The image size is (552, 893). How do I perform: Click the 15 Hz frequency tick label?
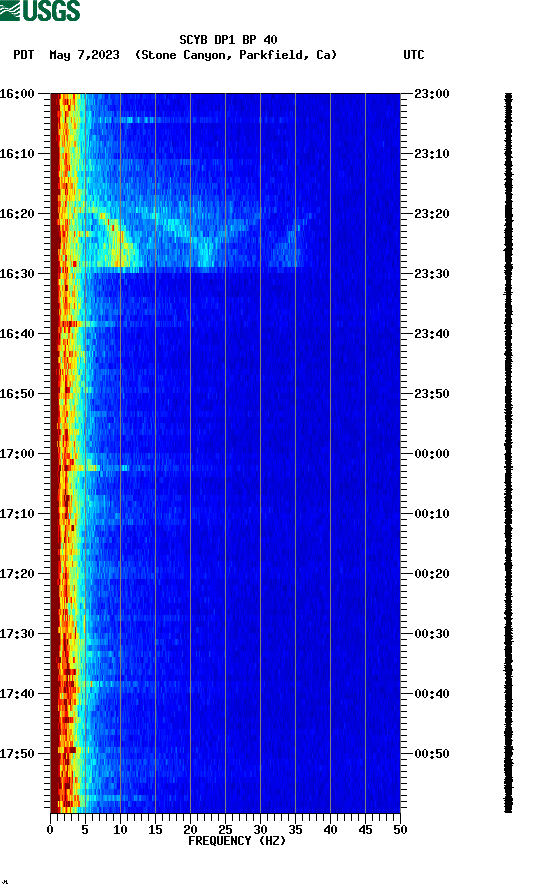[155, 830]
